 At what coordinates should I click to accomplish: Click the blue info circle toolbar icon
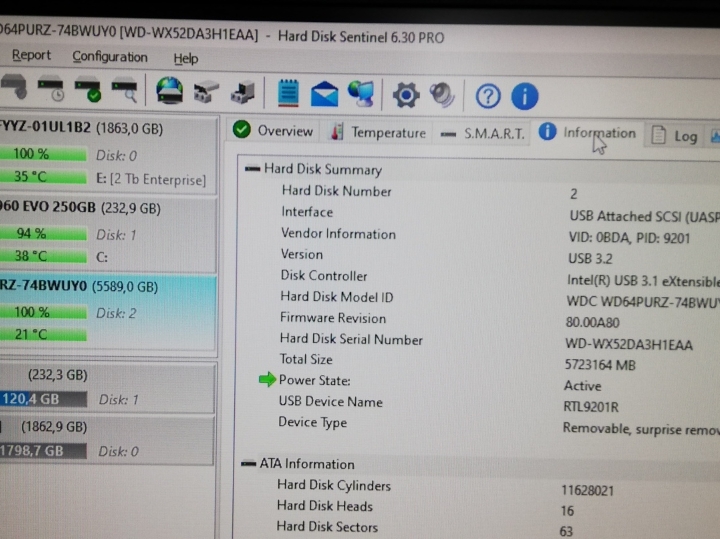click(x=524, y=97)
